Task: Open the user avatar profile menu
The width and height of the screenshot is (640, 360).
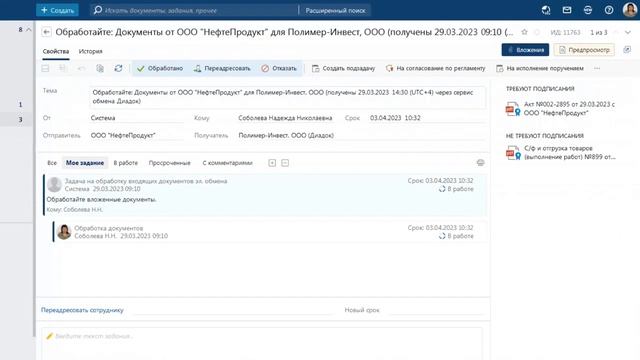Action: (x=630, y=10)
